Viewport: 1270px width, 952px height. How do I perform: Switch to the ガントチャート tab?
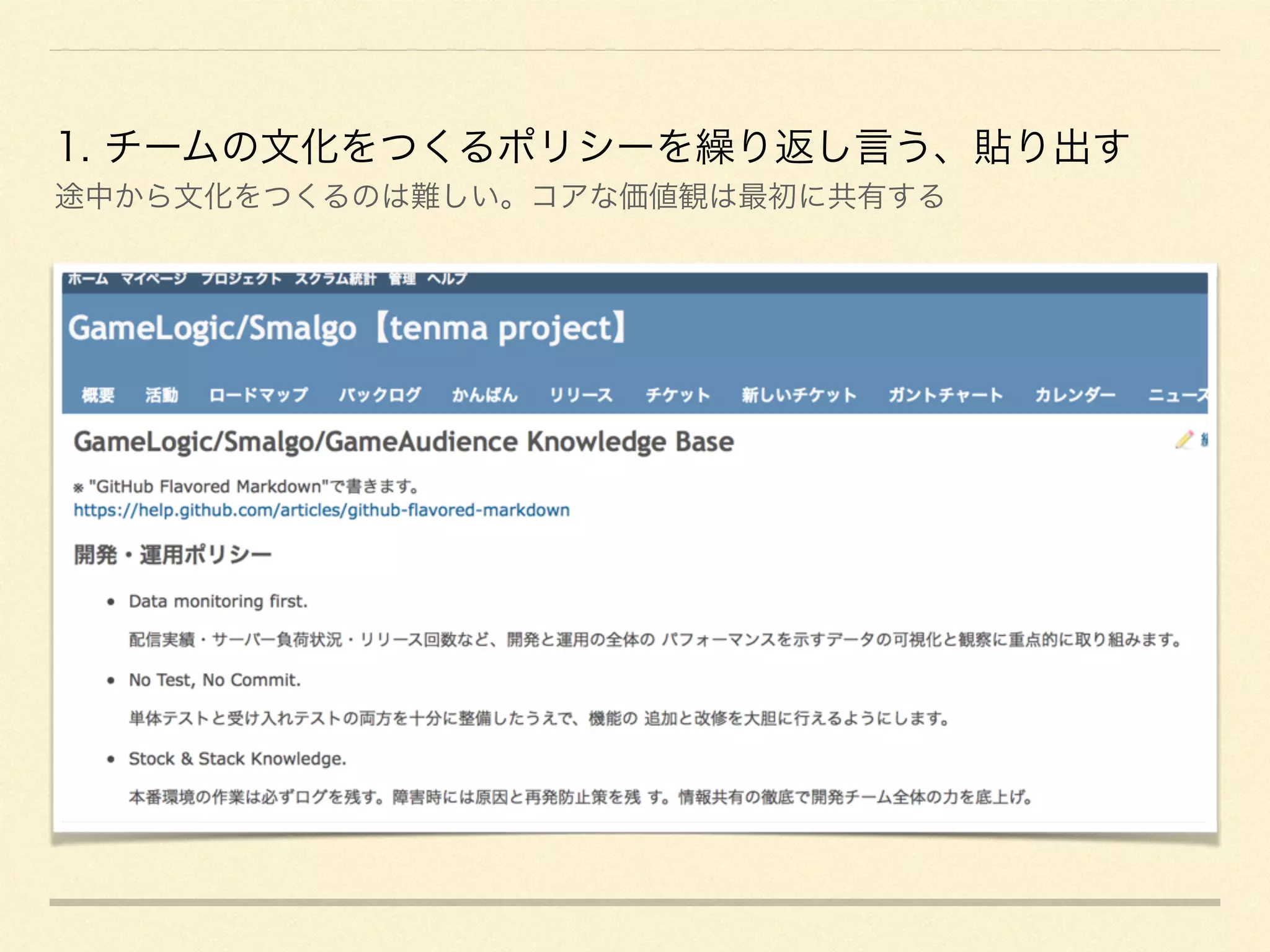[946, 395]
